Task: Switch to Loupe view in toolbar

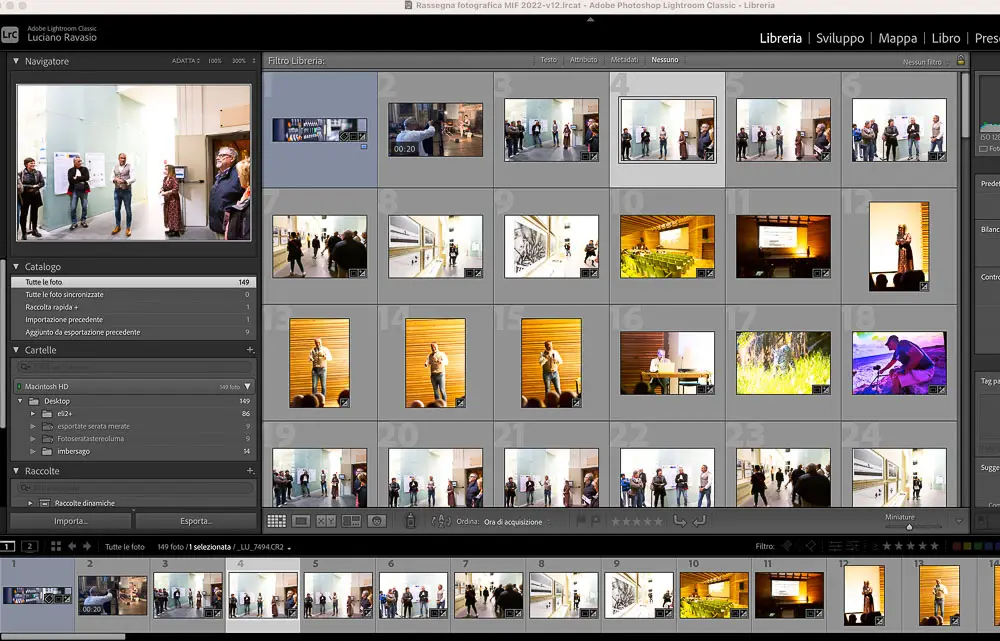Action: tap(301, 521)
